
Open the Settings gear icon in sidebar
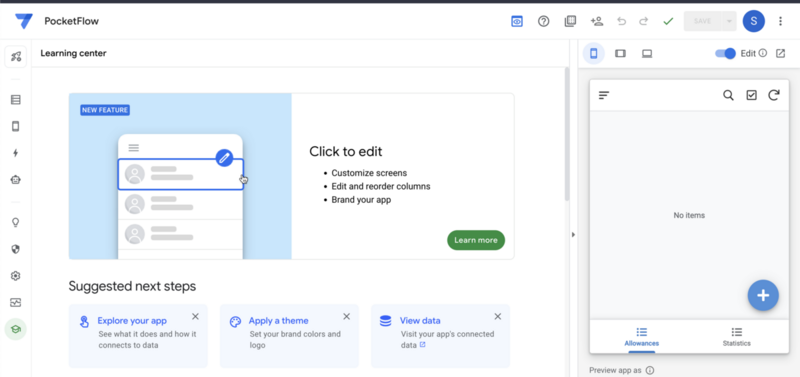pyautogui.click(x=16, y=276)
